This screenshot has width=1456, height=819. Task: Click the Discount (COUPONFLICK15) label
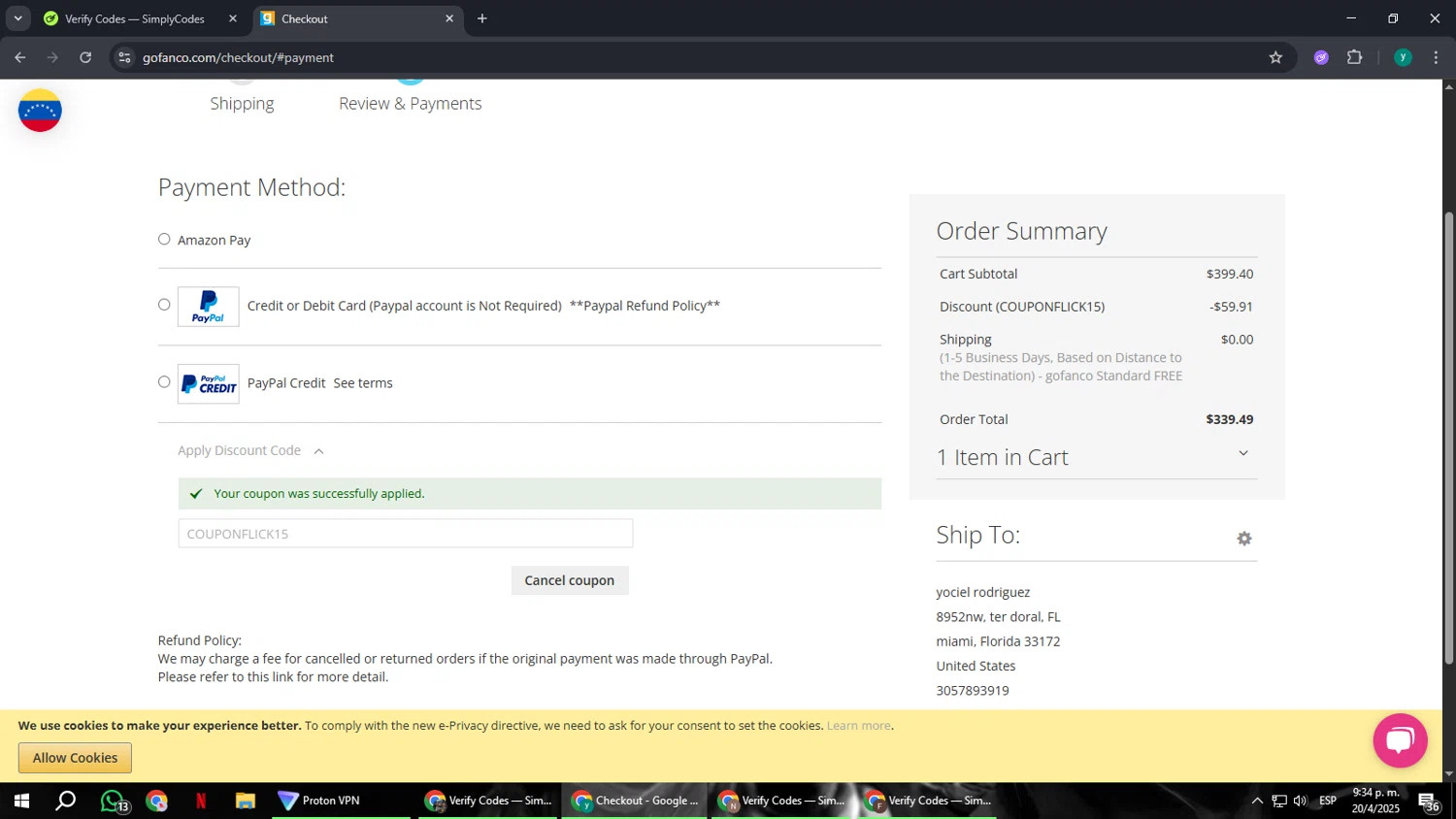[1022, 307]
